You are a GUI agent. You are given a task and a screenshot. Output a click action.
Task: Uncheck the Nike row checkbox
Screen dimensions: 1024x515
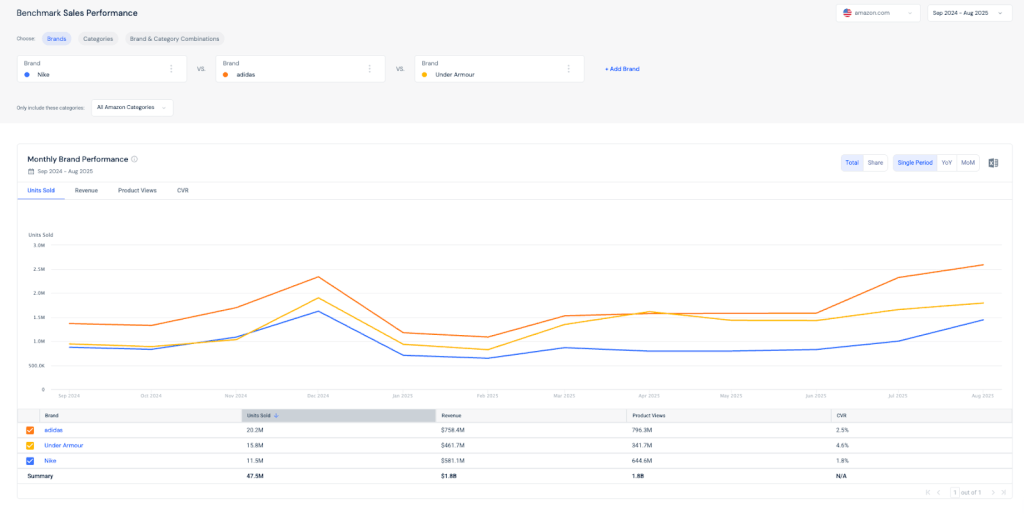30,460
